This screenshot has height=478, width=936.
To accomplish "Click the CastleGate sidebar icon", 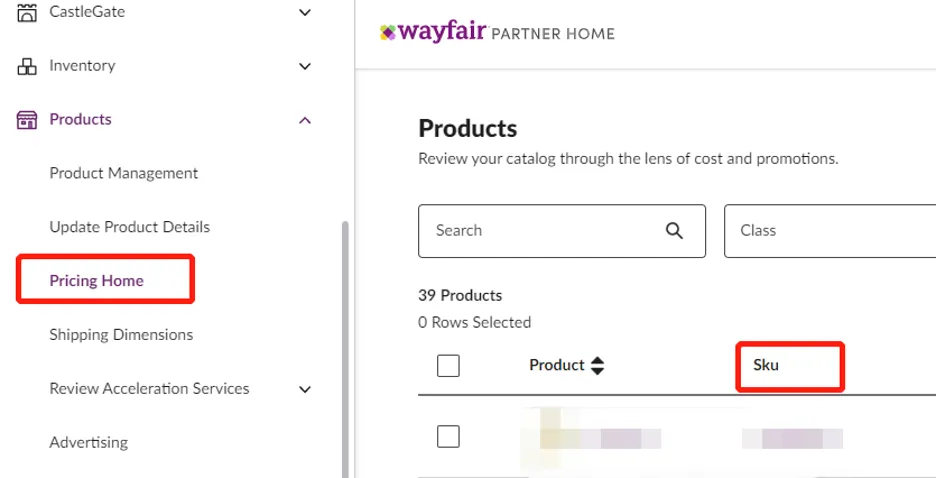I will pos(27,13).
